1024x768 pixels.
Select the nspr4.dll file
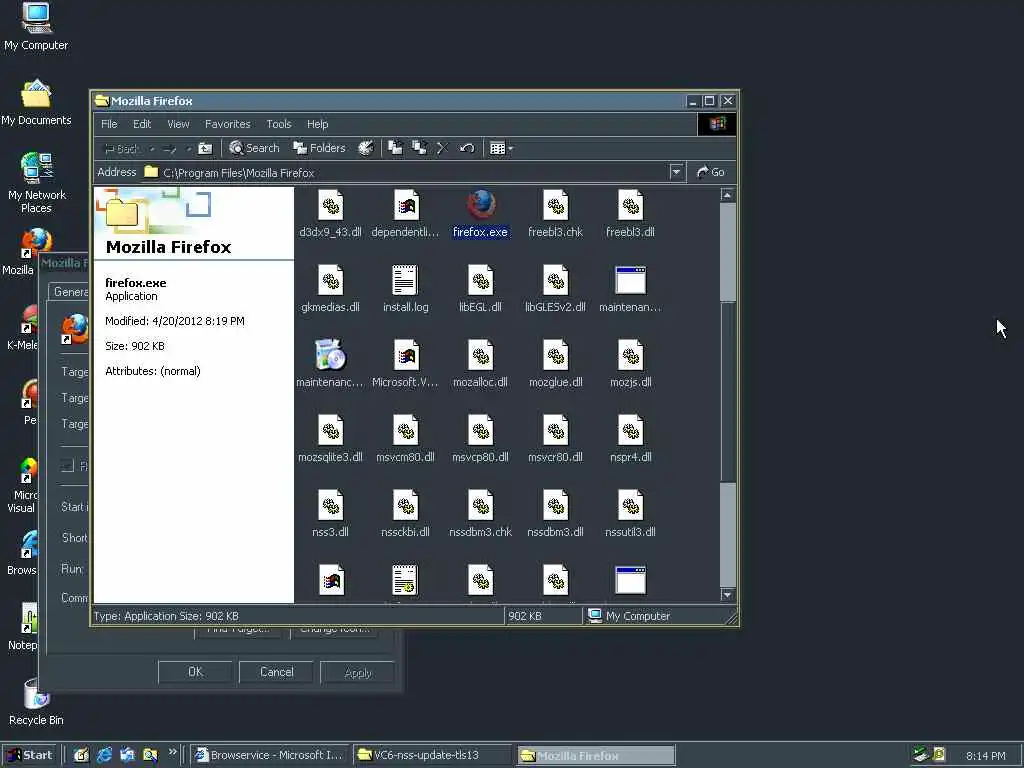tap(630, 440)
